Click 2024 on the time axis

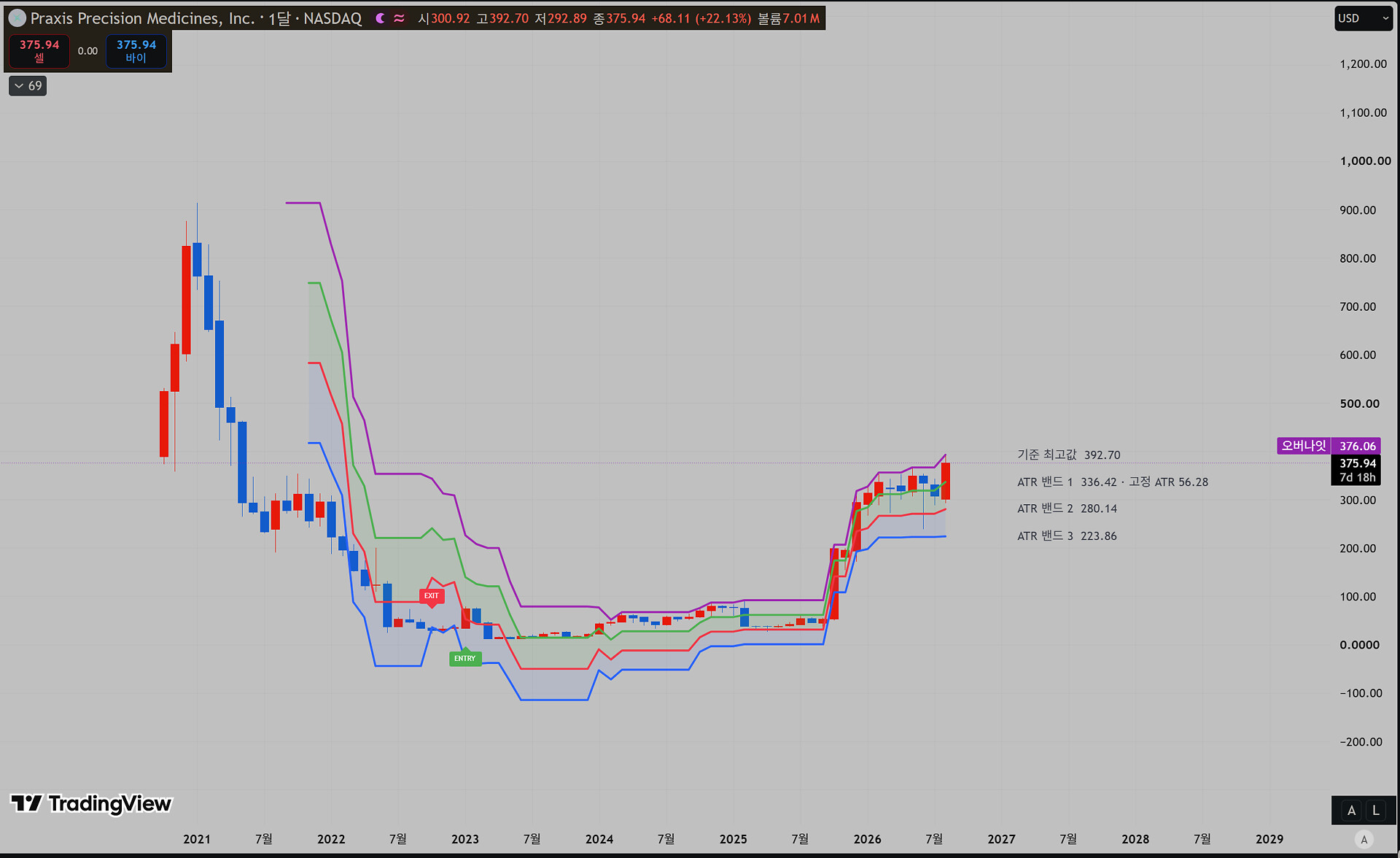coord(599,839)
